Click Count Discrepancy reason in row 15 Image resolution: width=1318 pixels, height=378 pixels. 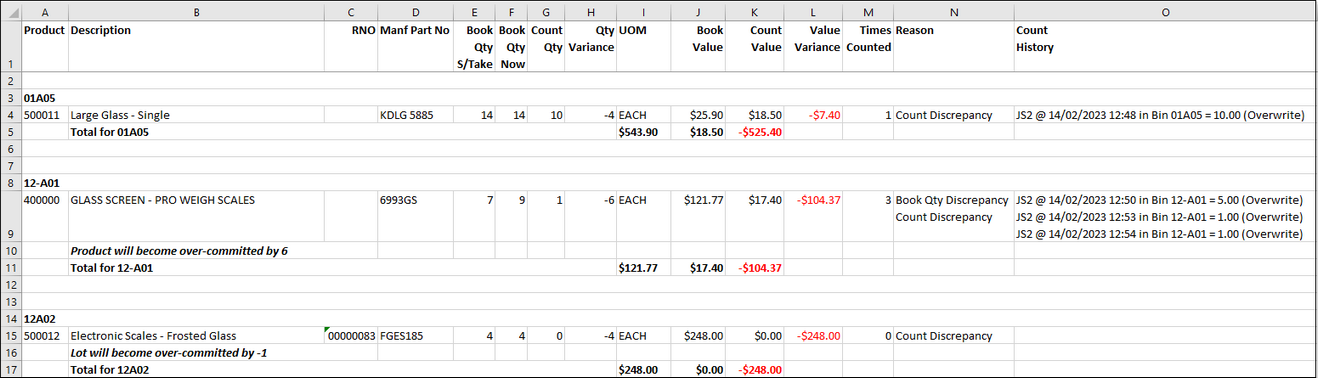tap(954, 336)
